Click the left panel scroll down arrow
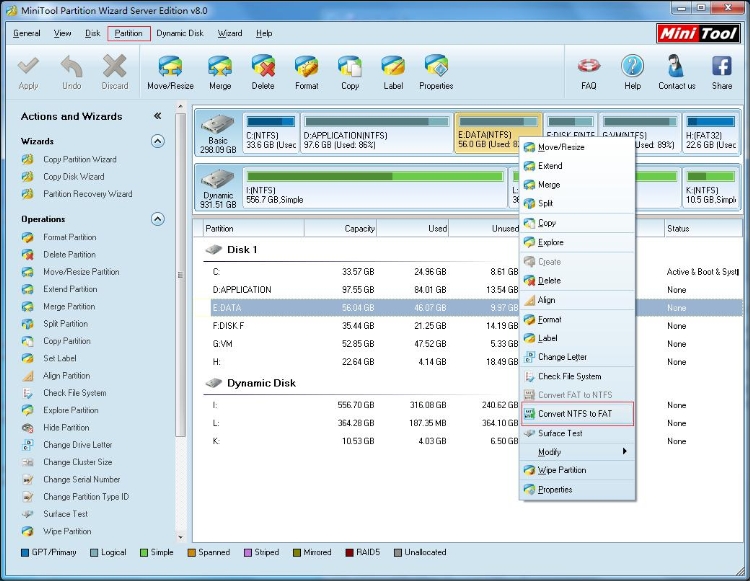 coord(181,537)
